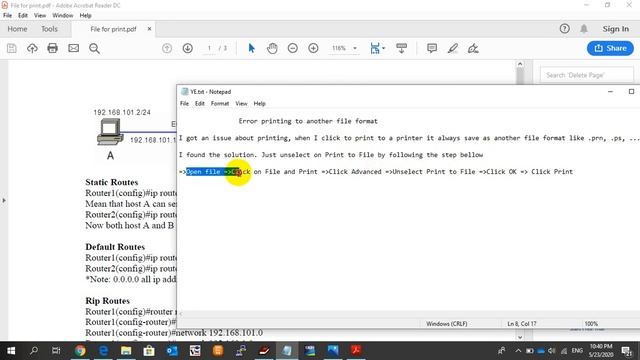Switch to Adobe Acrobat on the taskbar
Screen dimensions: 640x360
tap(356, 351)
